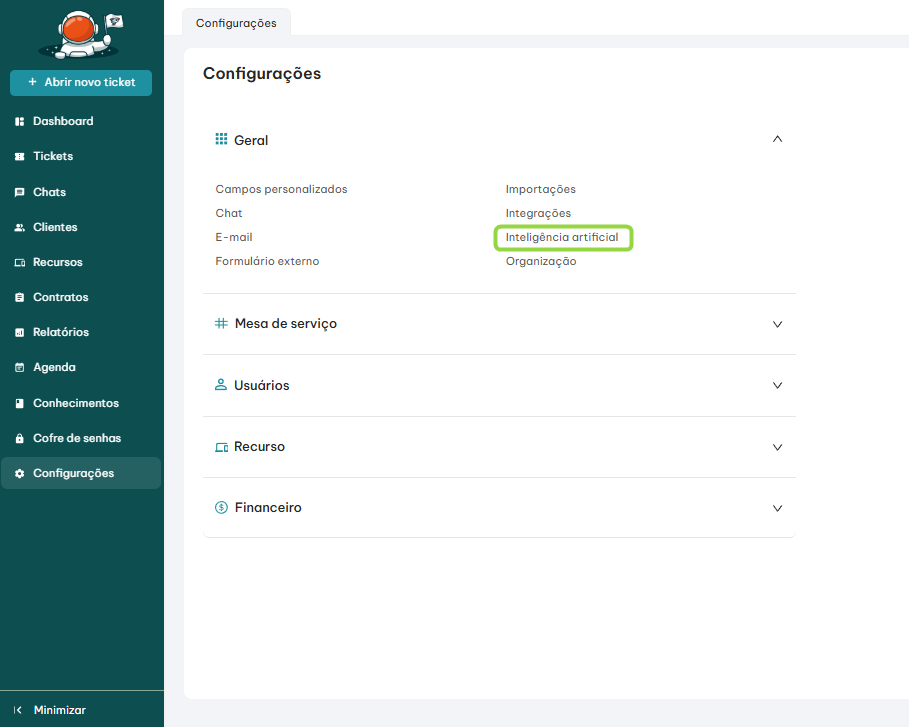Click the Cofre de senhas padlock icon
Image resolution: width=909 pixels, height=727 pixels.
19,438
